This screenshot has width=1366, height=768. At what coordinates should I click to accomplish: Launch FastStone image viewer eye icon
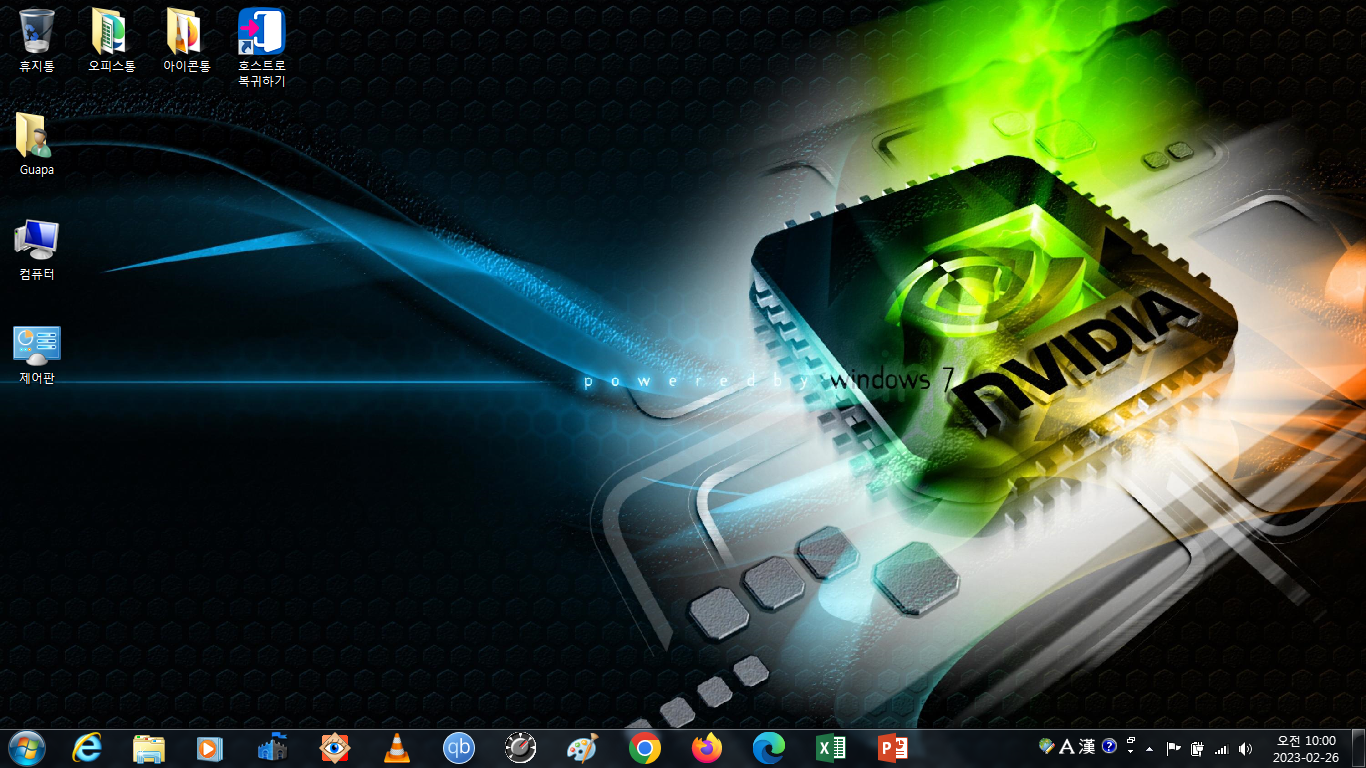(x=335, y=747)
